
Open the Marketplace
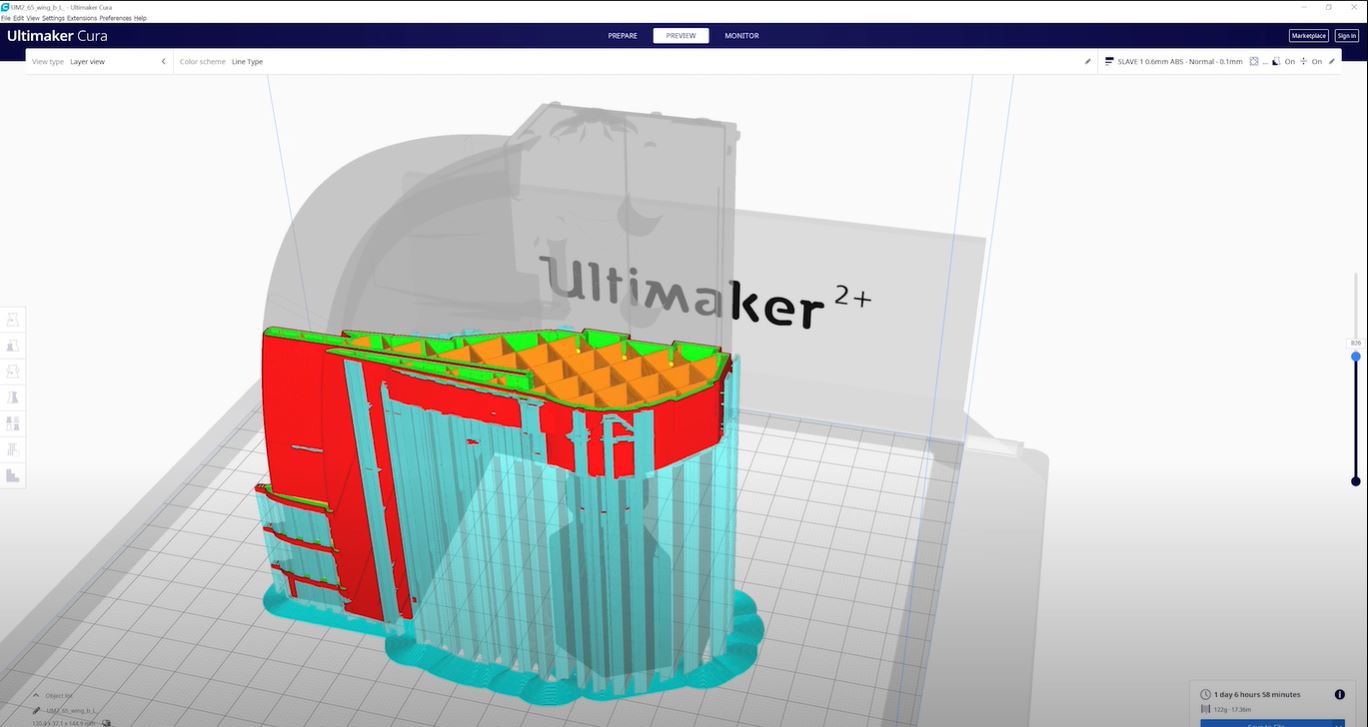[1308, 36]
